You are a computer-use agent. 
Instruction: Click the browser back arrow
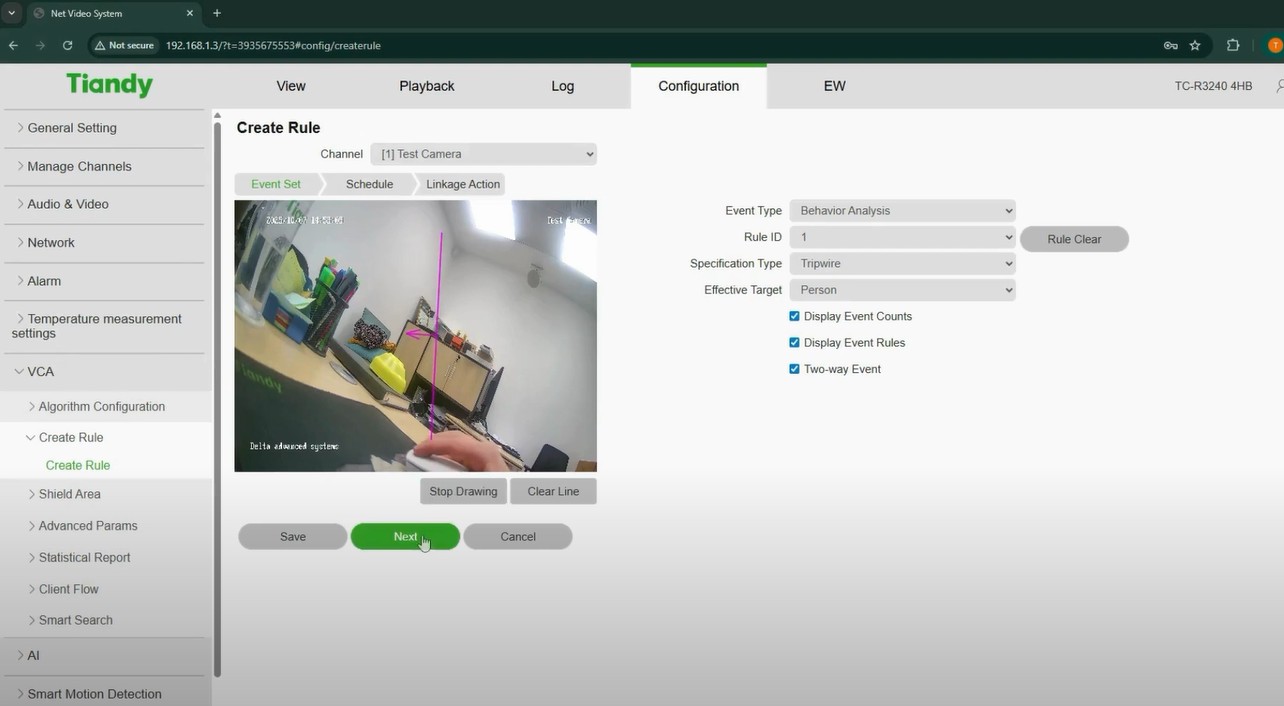coord(12,45)
